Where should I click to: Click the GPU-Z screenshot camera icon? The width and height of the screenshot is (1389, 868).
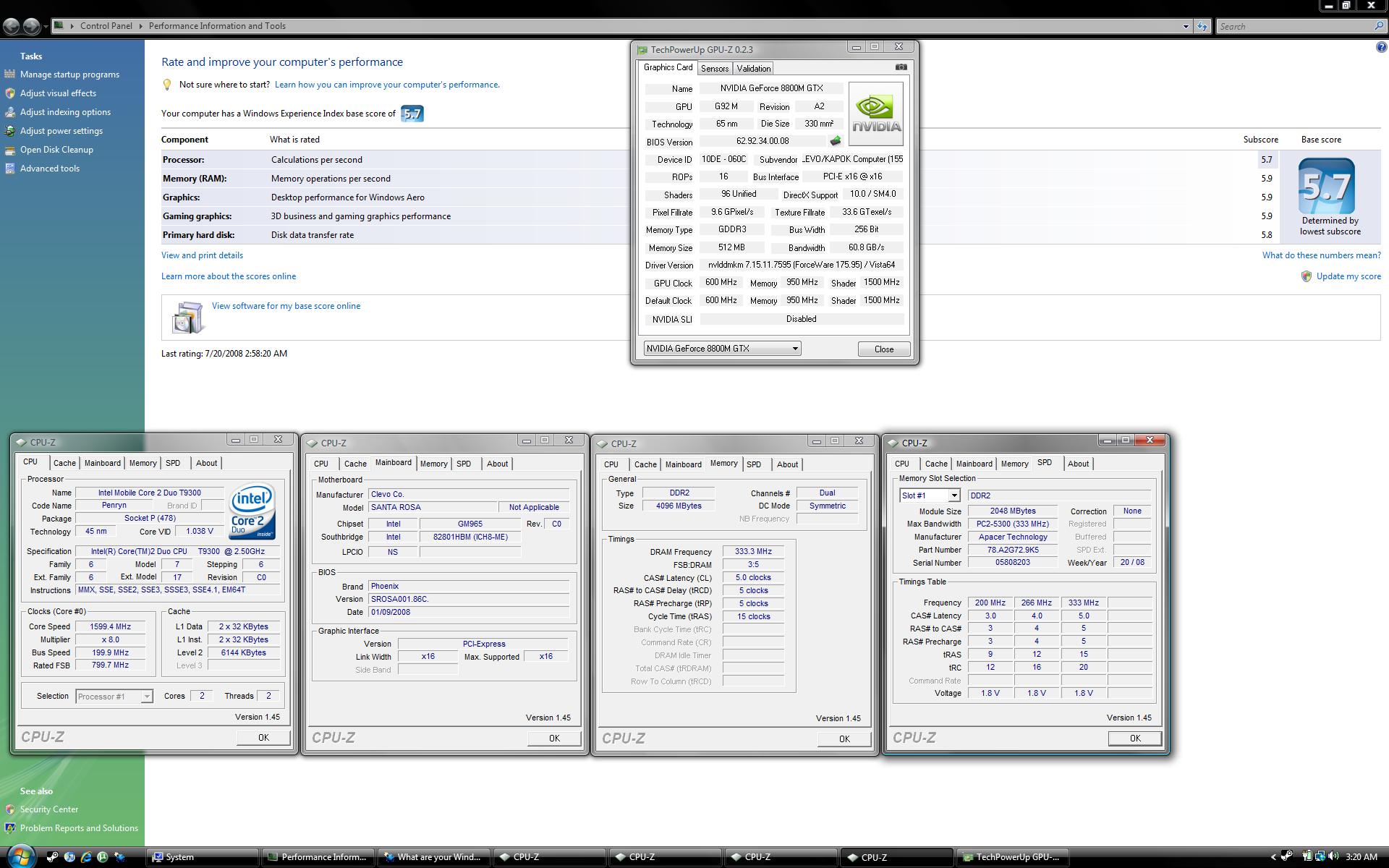click(x=901, y=67)
